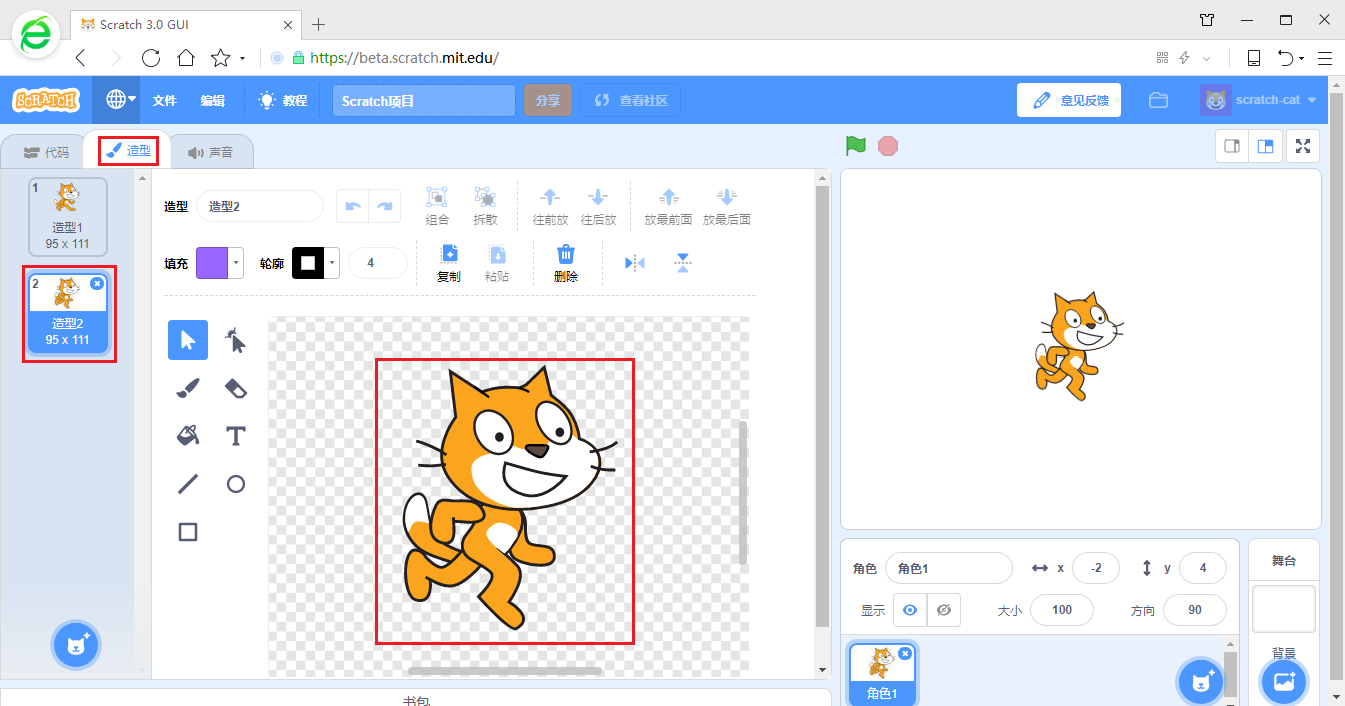Image resolution: width=1345 pixels, height=706 pixels.
Task: Hide the sprite with crossed eye icon
Action: (943, 610)
